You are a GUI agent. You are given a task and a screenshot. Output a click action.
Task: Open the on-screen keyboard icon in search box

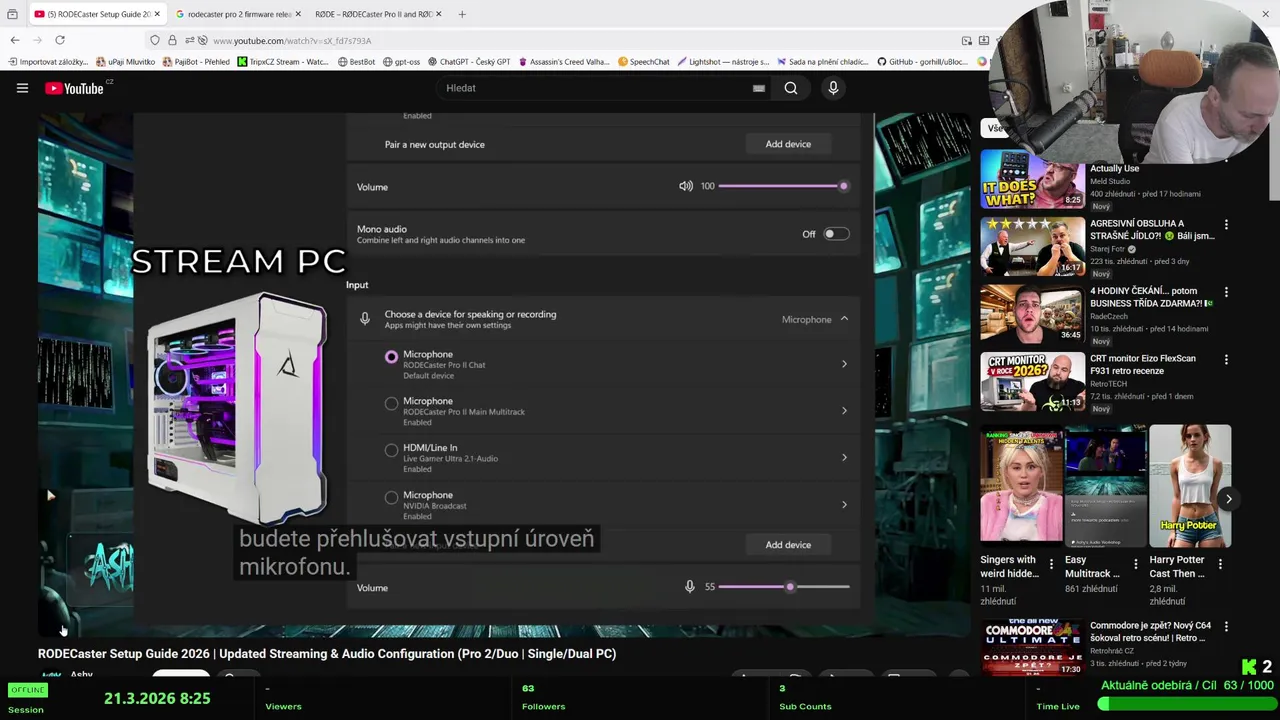coord(759,88)
